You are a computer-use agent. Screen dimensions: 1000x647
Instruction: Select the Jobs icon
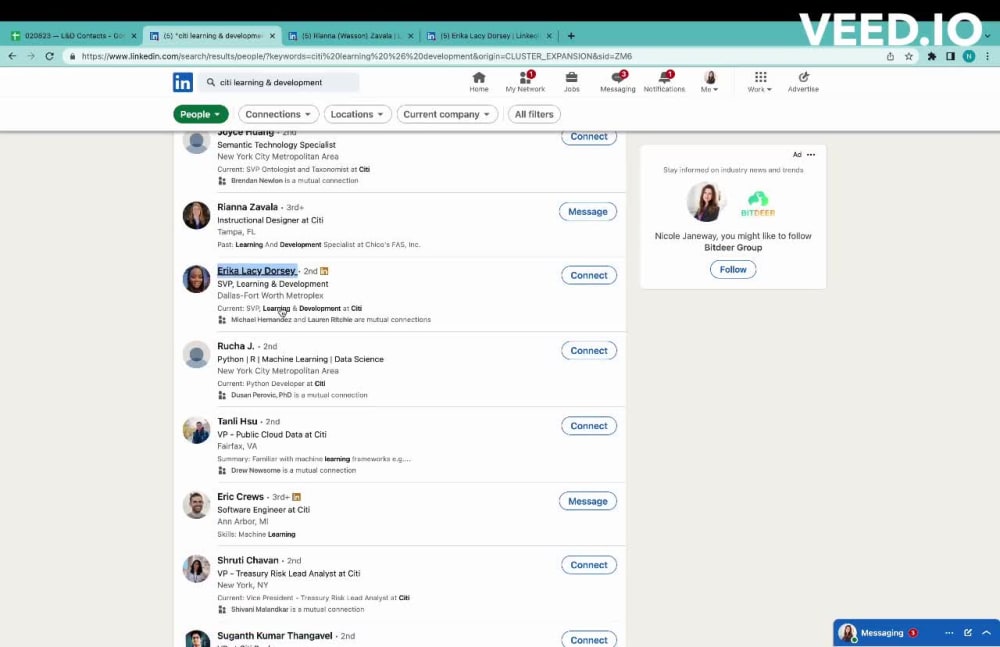[571, 81]
